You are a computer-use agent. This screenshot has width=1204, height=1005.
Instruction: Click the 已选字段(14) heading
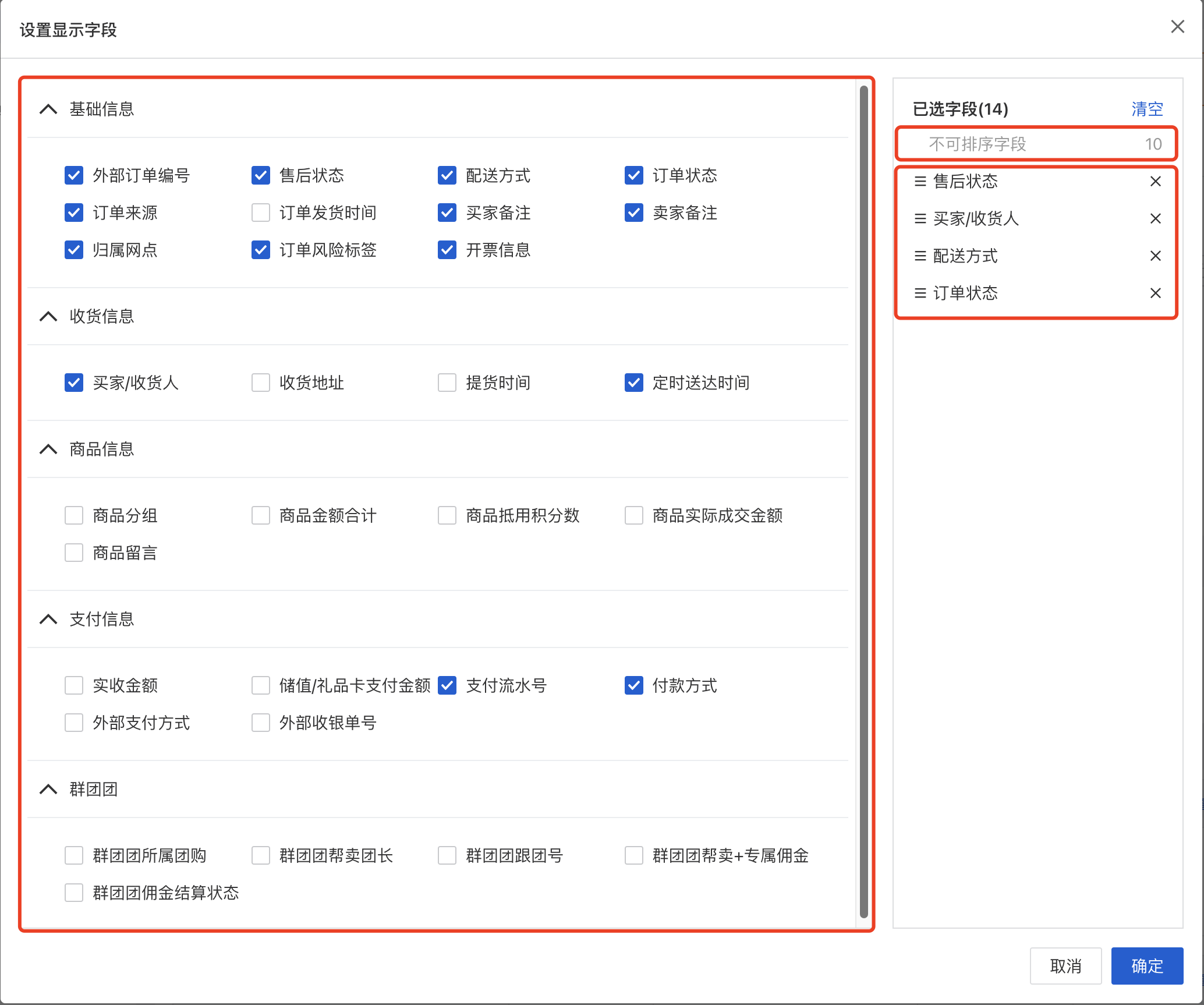pos(961,109)
